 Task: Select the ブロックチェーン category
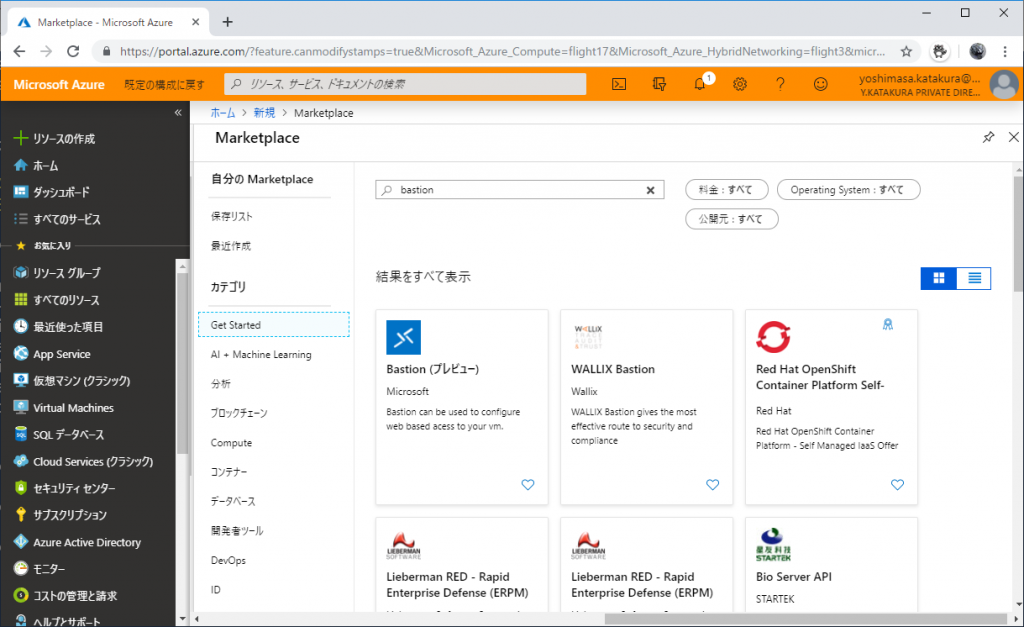point(239,413)
